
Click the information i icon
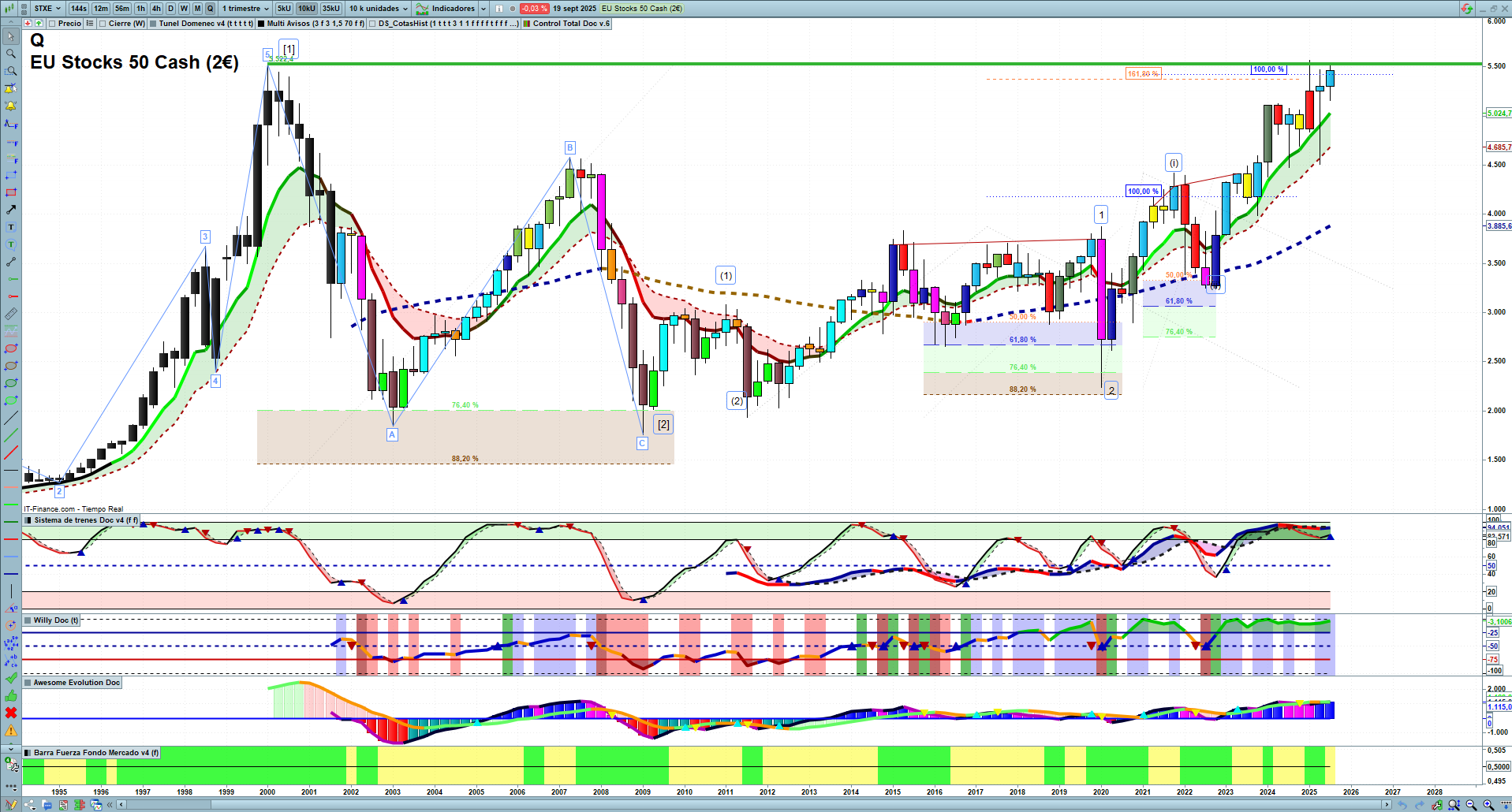click(498, 9)
